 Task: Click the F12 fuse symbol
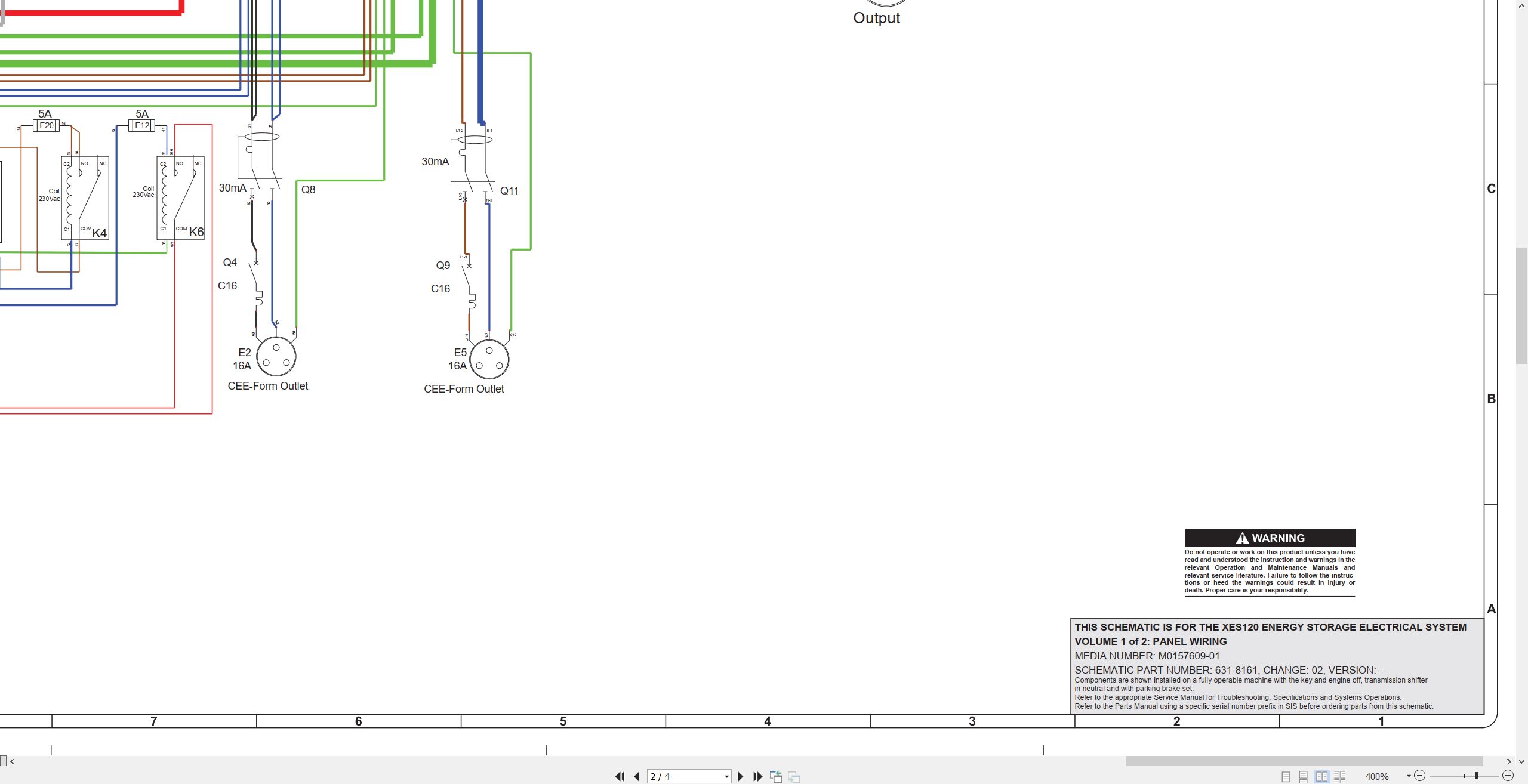[142, 125]
